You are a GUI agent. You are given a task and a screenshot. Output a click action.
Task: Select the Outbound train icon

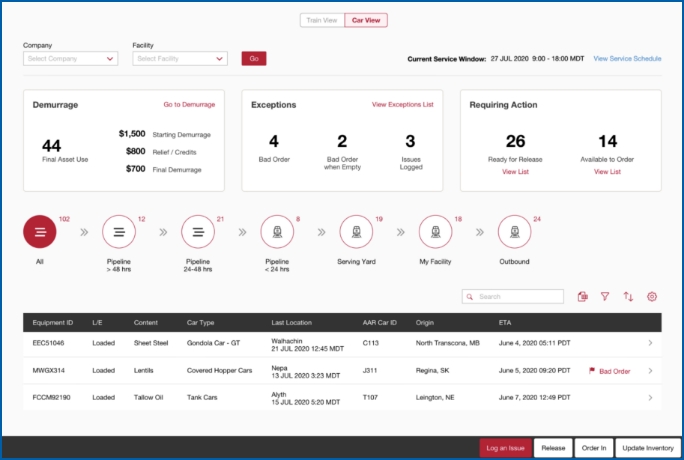pyautogui.click(x=514, y=232)
